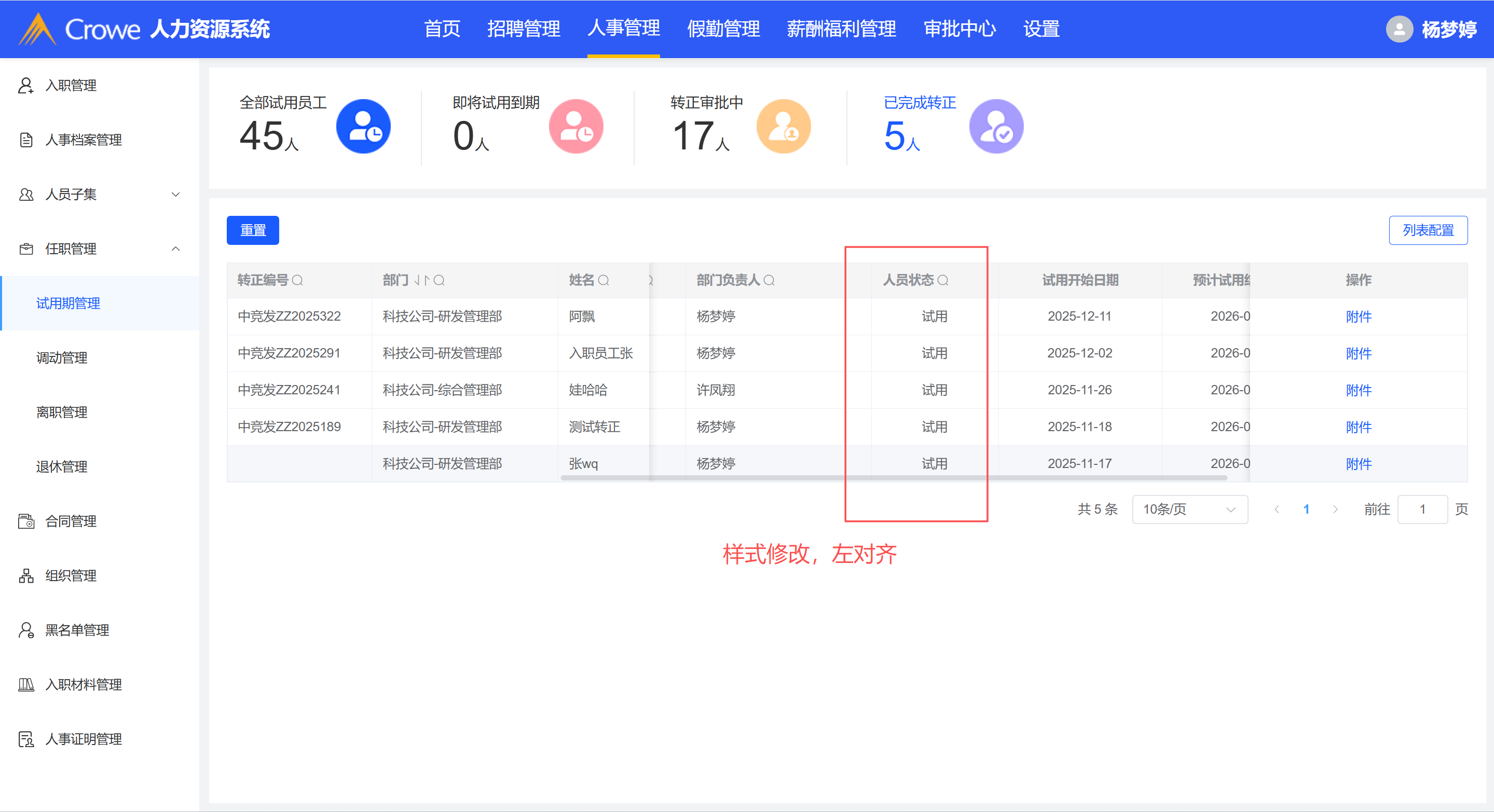Click the blue 全部试用员工 statistic icon
Viewport: 1494px width, 812px height.
pos(364,127)
